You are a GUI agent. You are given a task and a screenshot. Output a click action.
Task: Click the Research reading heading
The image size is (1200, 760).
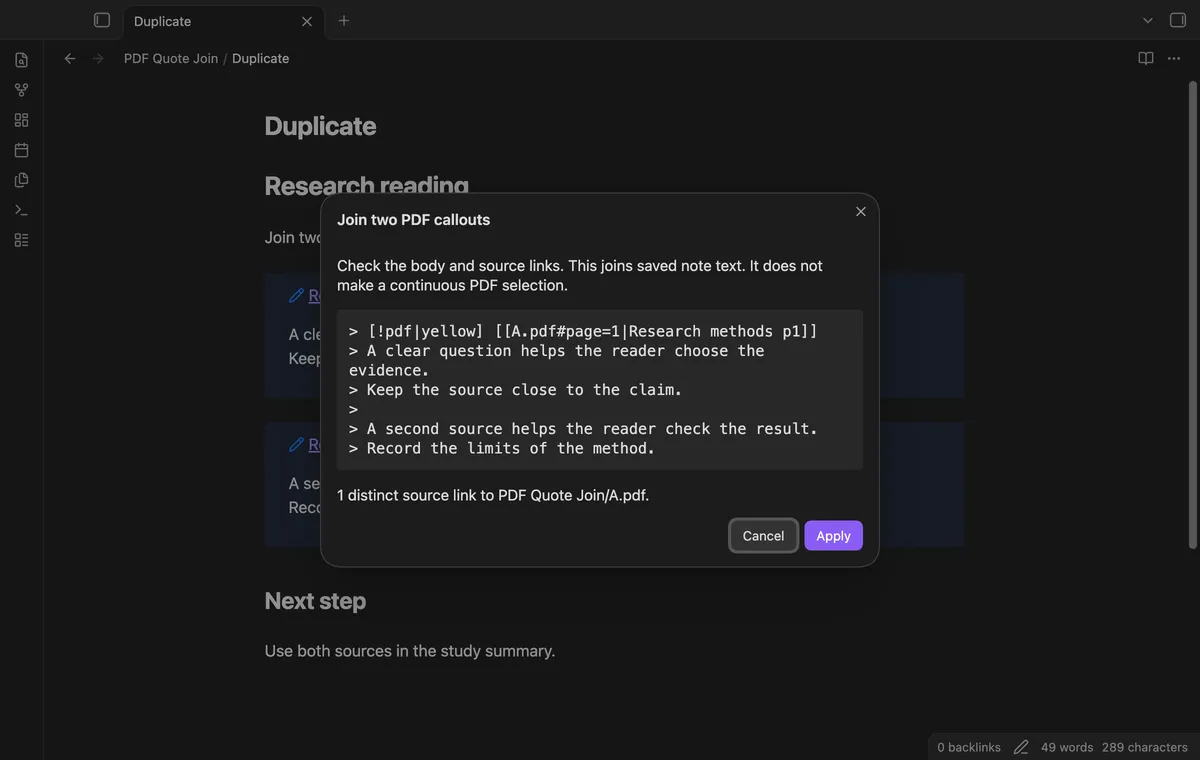[x=366, y=186]
